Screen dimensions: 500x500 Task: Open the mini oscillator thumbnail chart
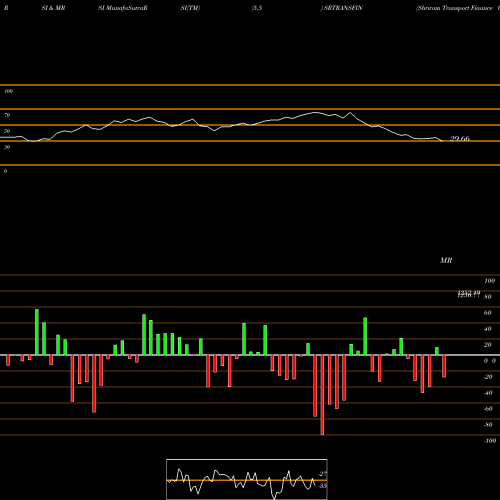(247, 479)
